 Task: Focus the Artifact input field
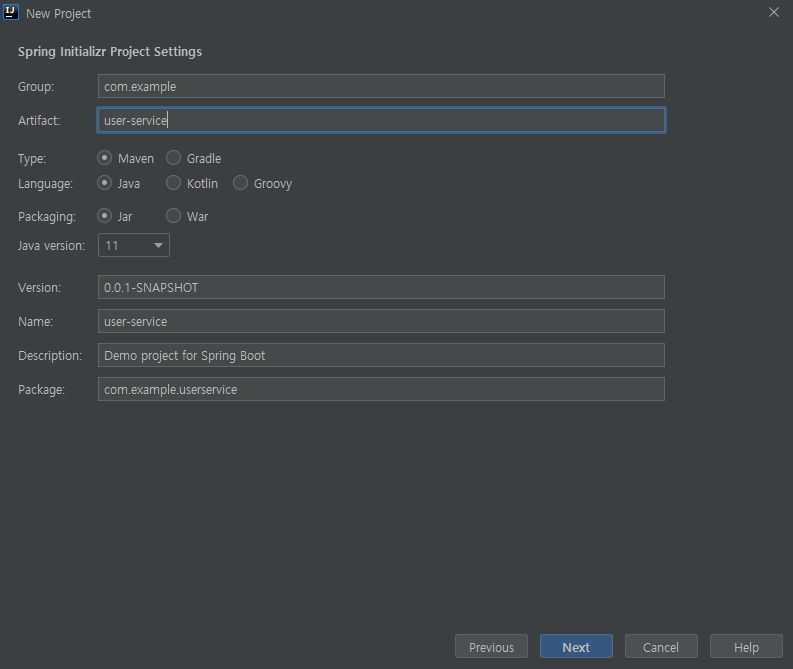(x=381, y=120)
